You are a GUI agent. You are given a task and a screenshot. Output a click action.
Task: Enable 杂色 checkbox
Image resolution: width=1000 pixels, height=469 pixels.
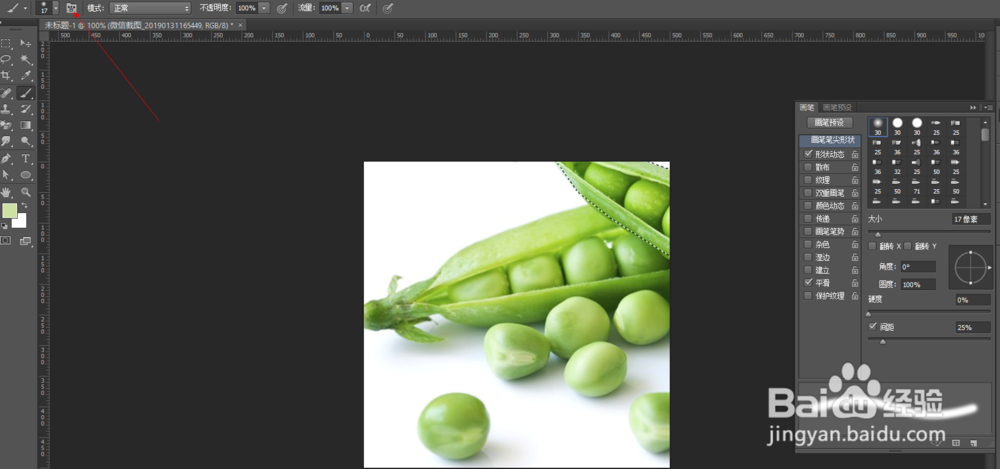(x=808, y=244)
